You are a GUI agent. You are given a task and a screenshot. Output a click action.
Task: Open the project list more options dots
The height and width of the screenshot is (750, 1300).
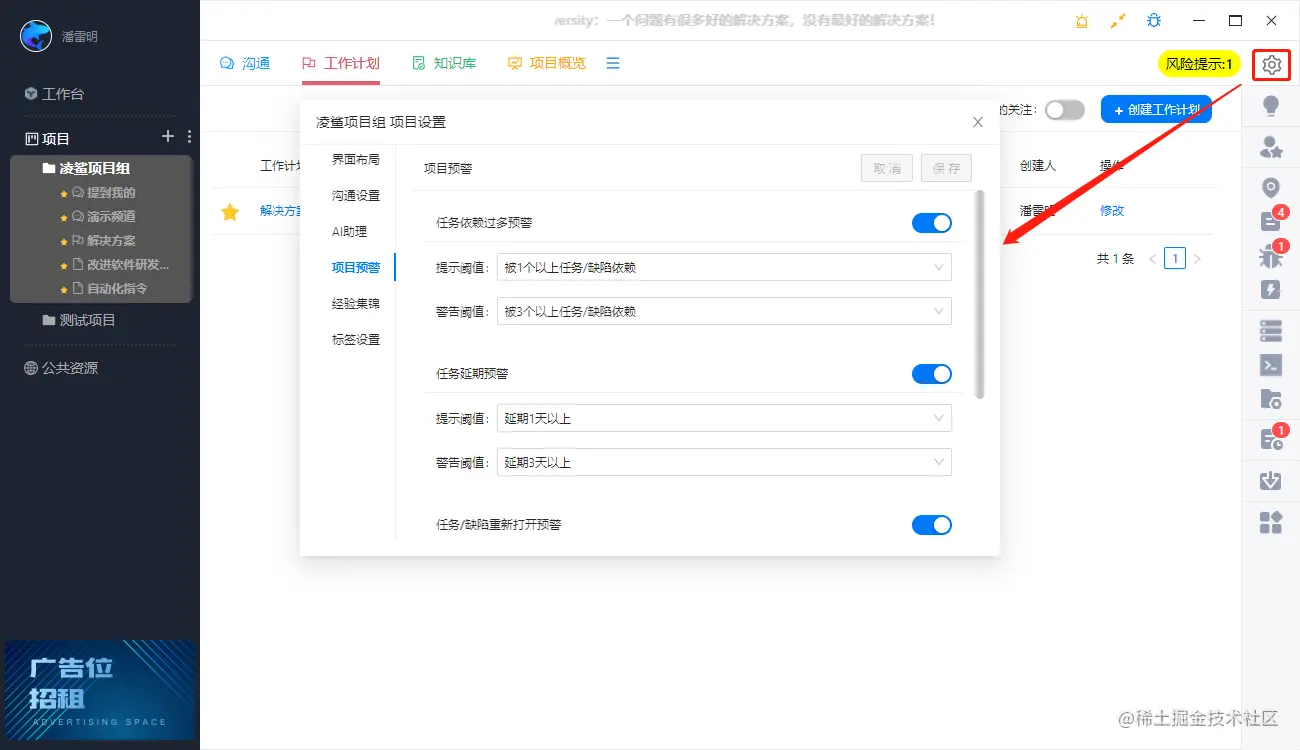(x=189, y=137)
